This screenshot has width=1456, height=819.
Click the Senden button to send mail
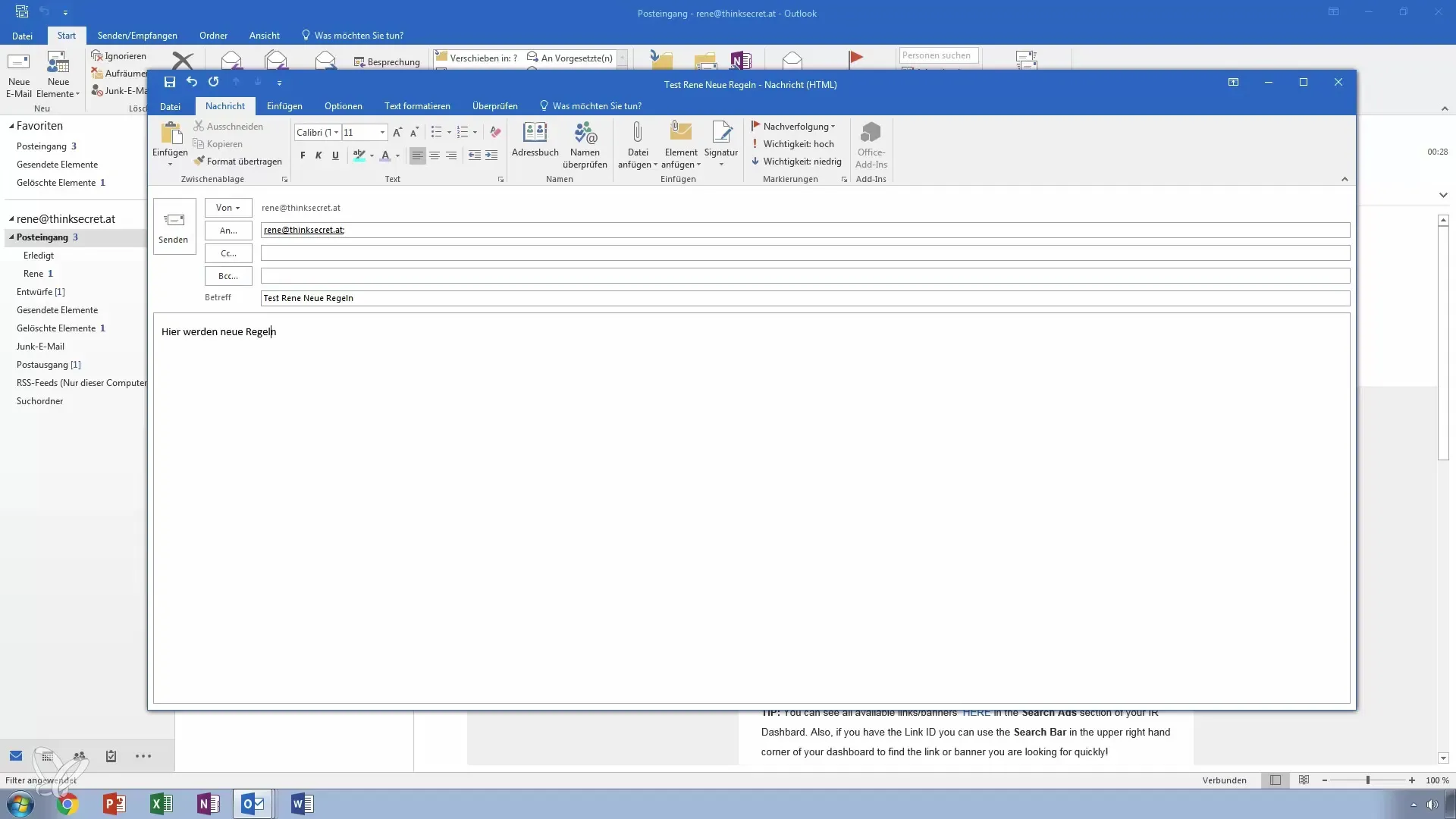174,226
